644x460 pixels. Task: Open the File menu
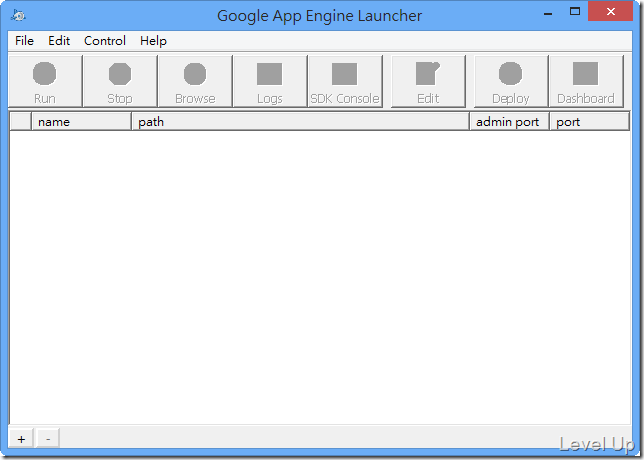pyautogui.click(x=24, y=41)
